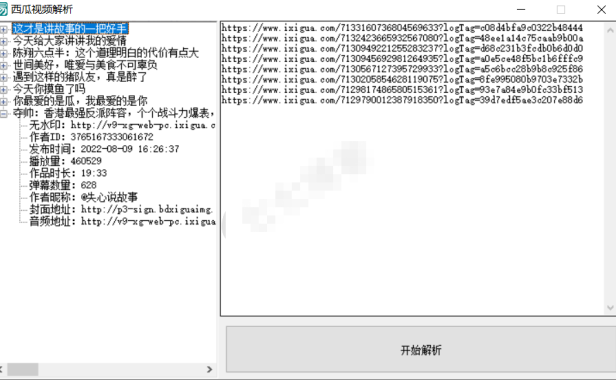Select the 夺帅：香港最强反派阵容 row

(x=114, y=114)
